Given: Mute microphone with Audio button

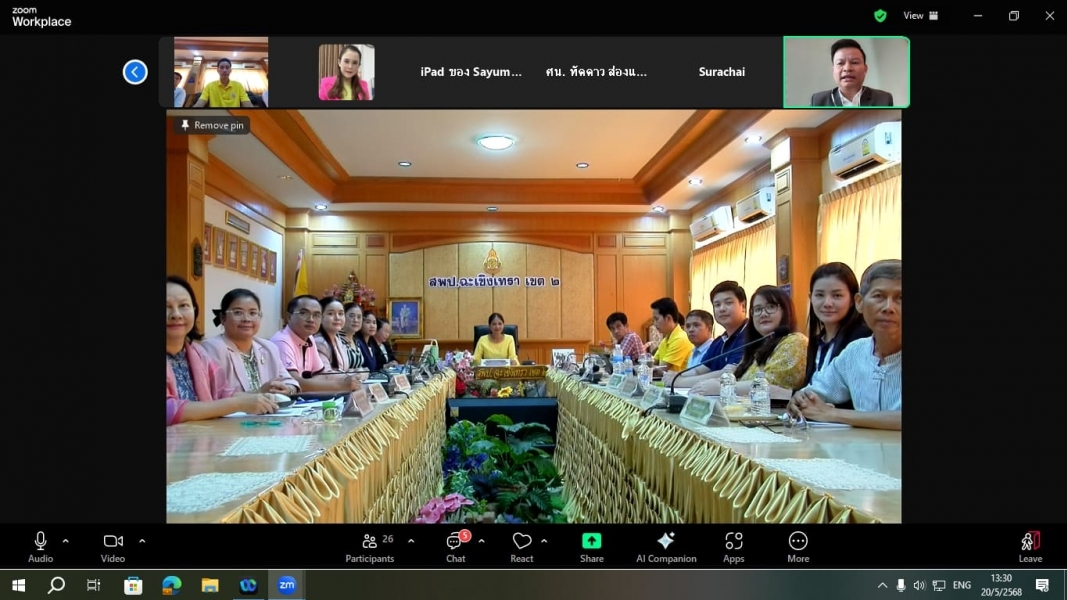Looking at the screenshot, I should (x=40, y=547).
